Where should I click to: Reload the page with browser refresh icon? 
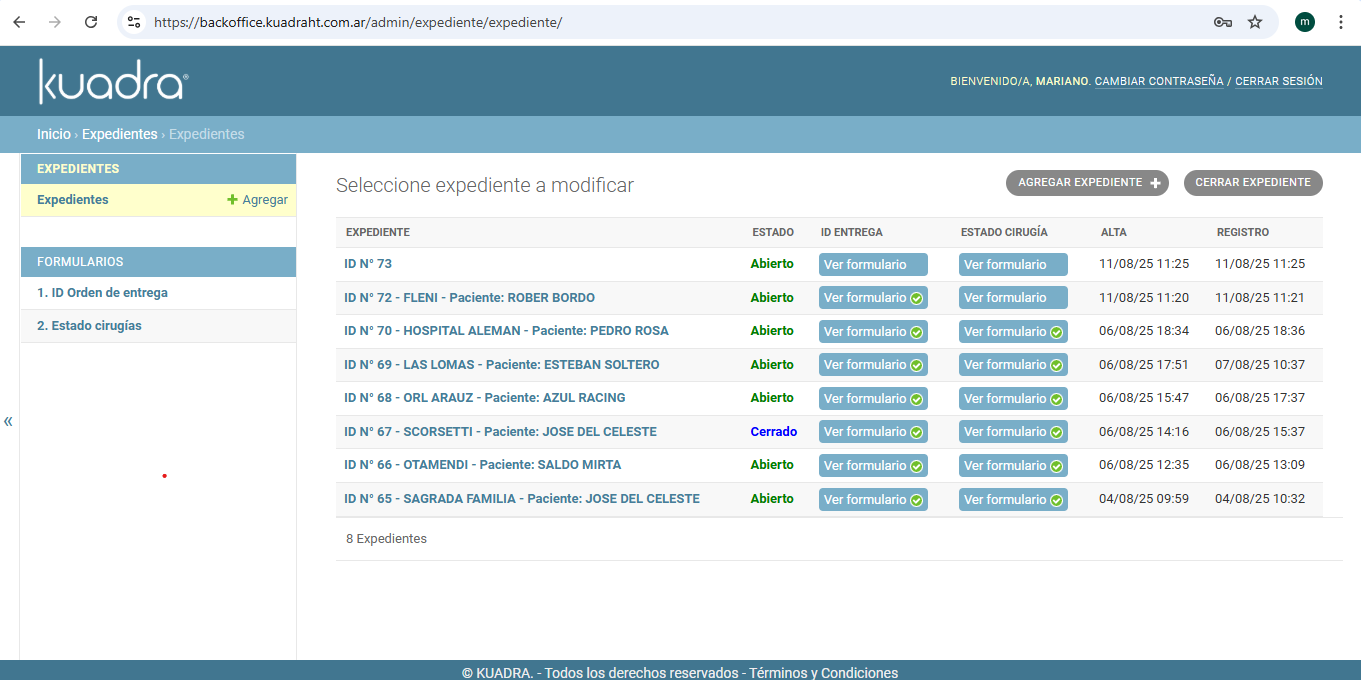91,22
